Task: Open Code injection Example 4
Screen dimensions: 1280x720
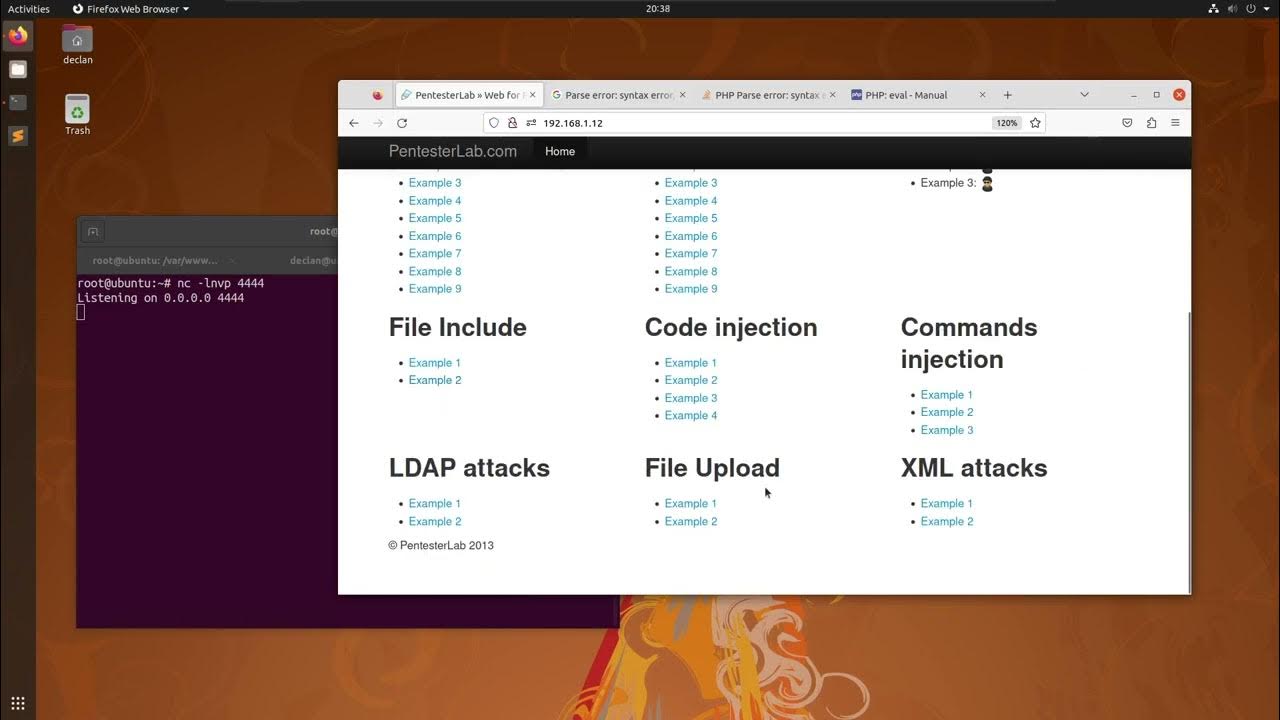Action: click(x=691, y=416)
